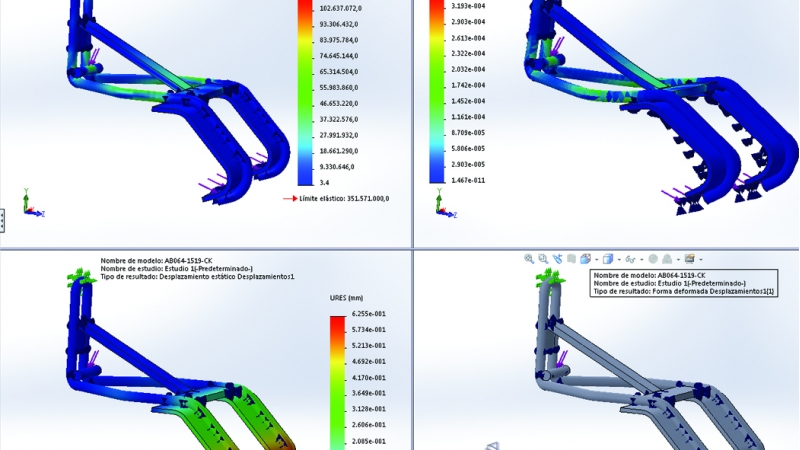This screenshot has height=450, width=800.
Task: Click the Display Style cube icon
Action: 606,258
